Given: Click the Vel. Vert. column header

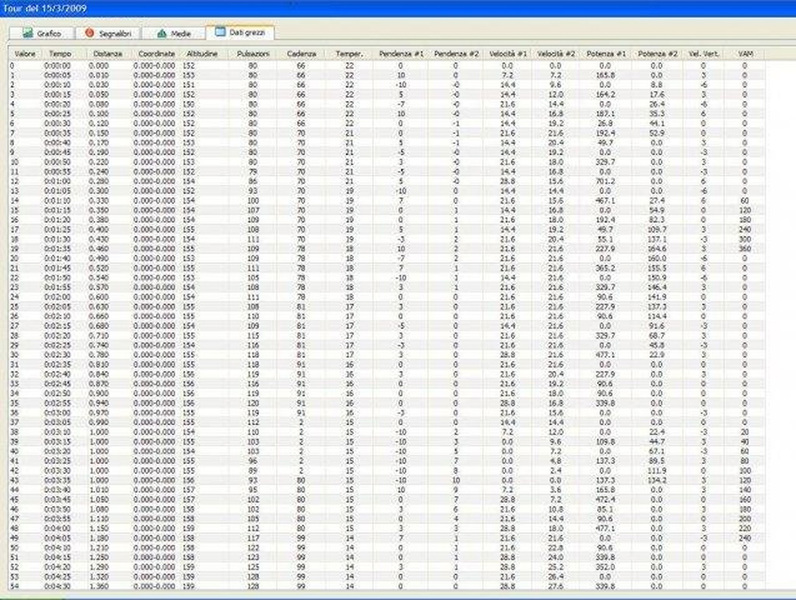Looking at the screenshot, I should (x=703, y=53).
